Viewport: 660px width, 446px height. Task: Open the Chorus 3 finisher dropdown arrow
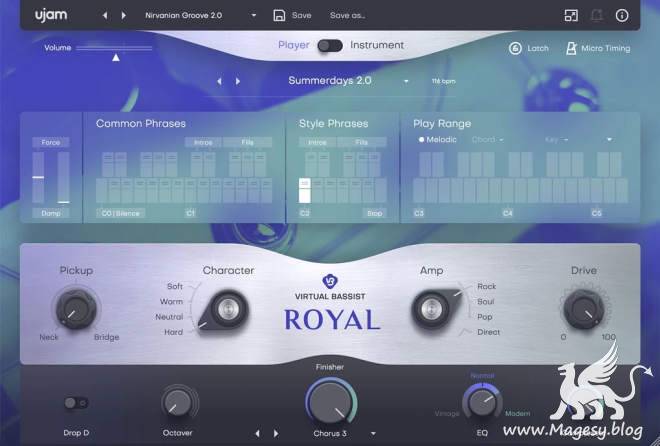pyautogui.click(x=373, y=433)
